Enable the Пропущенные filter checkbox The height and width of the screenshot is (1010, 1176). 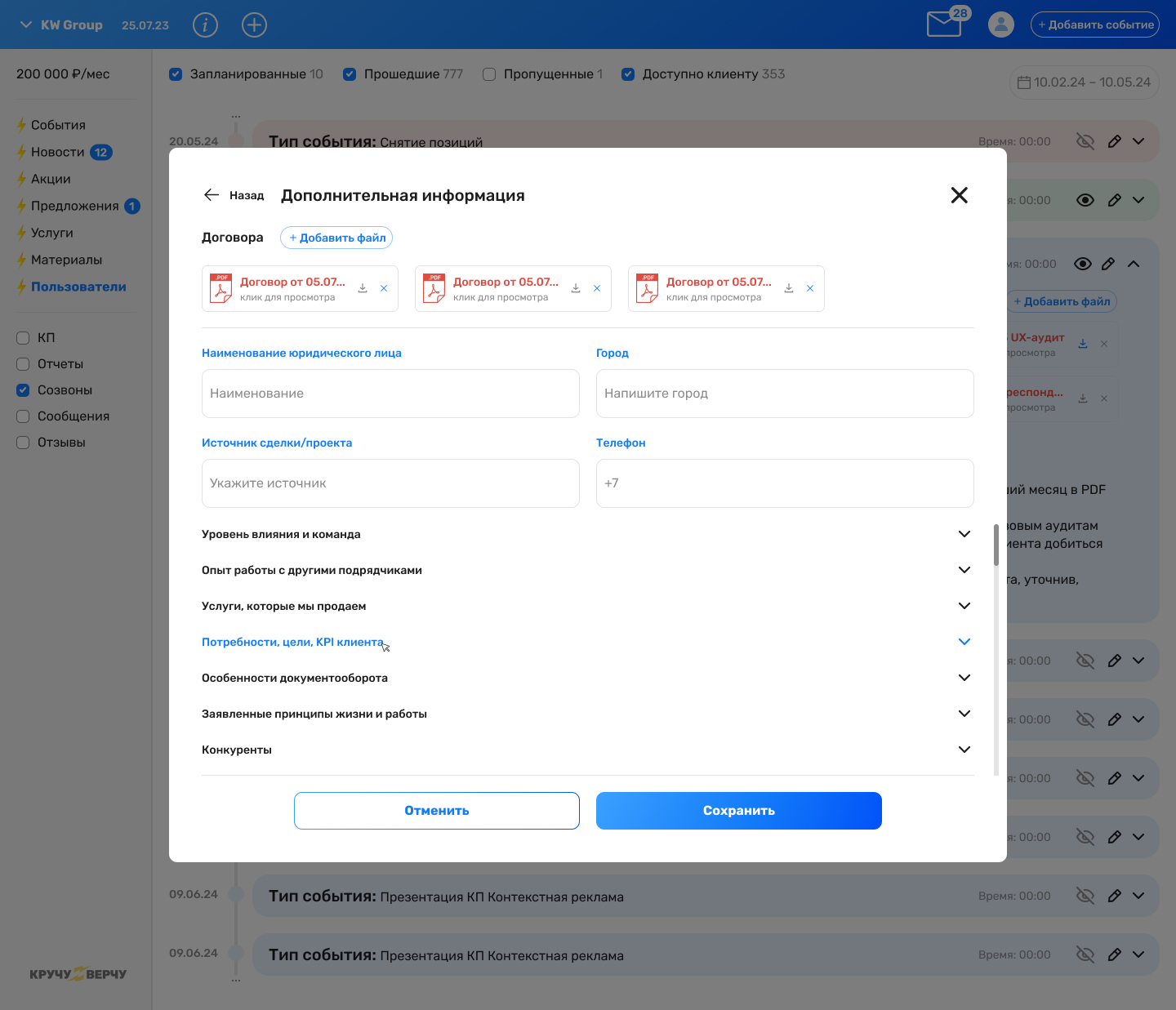click(489, 74)
